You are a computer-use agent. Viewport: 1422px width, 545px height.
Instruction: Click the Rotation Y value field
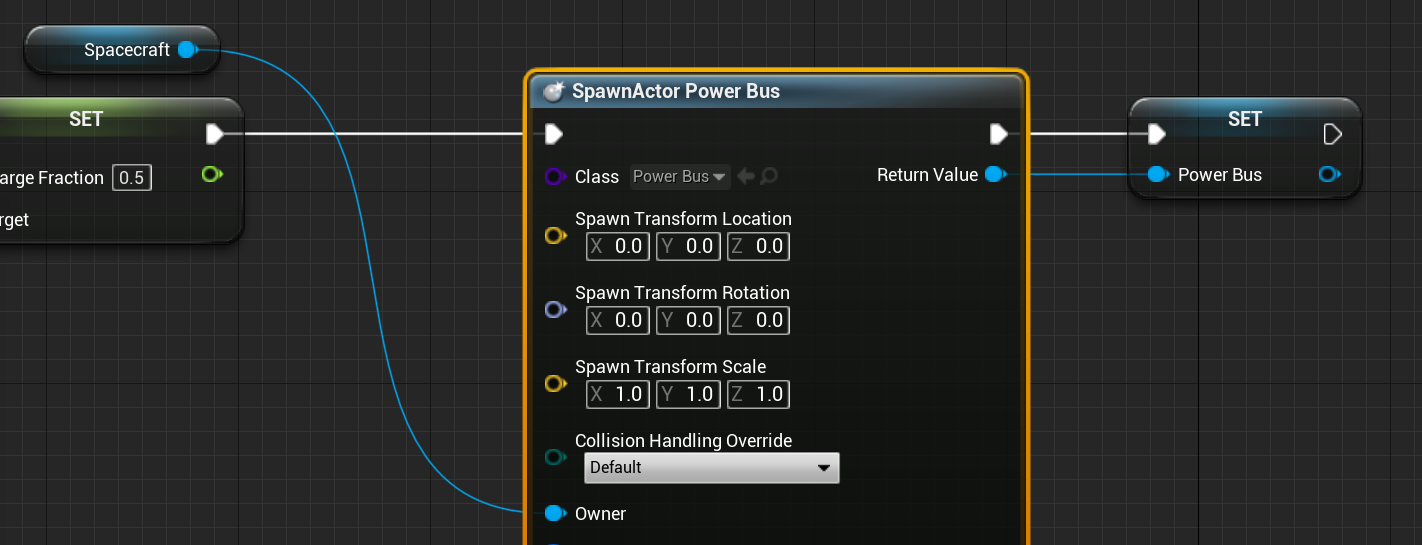point(689,321)
